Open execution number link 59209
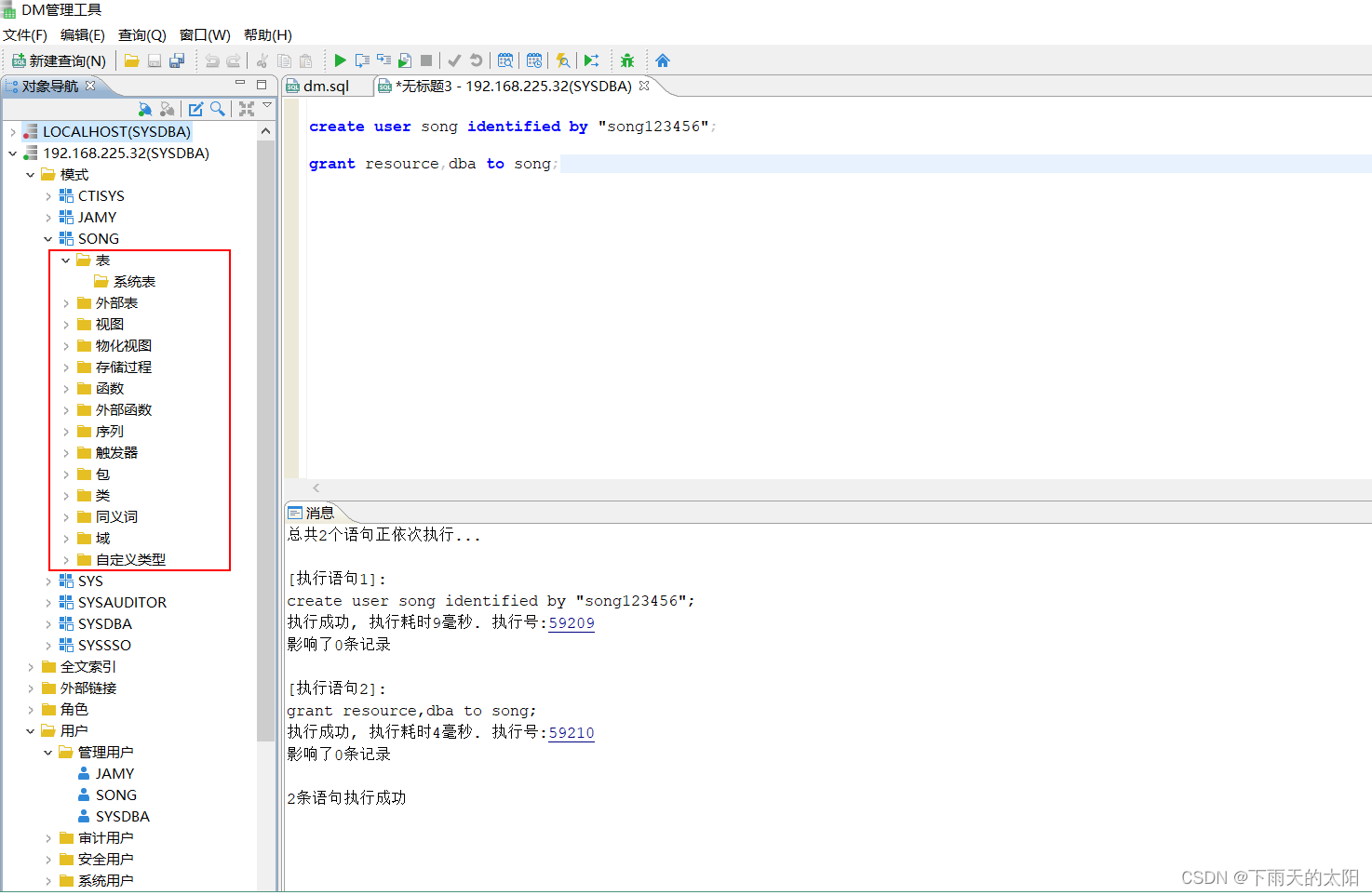 click(x=572, y=622)
